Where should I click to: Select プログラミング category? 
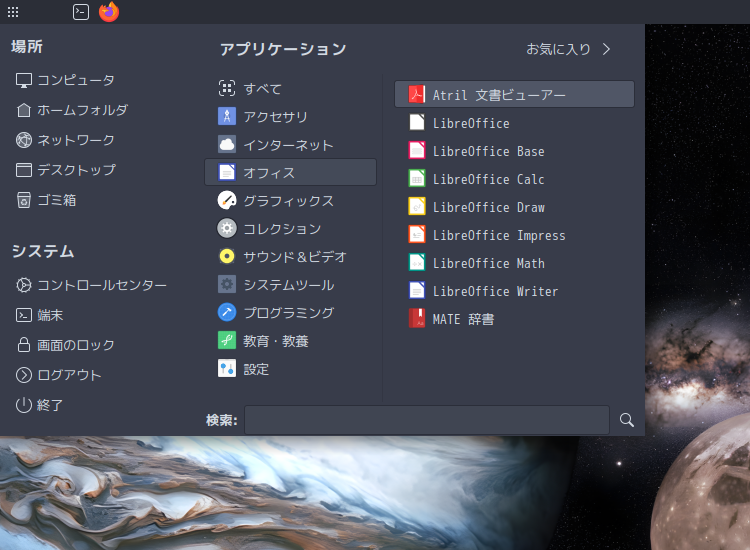(290, 312)
